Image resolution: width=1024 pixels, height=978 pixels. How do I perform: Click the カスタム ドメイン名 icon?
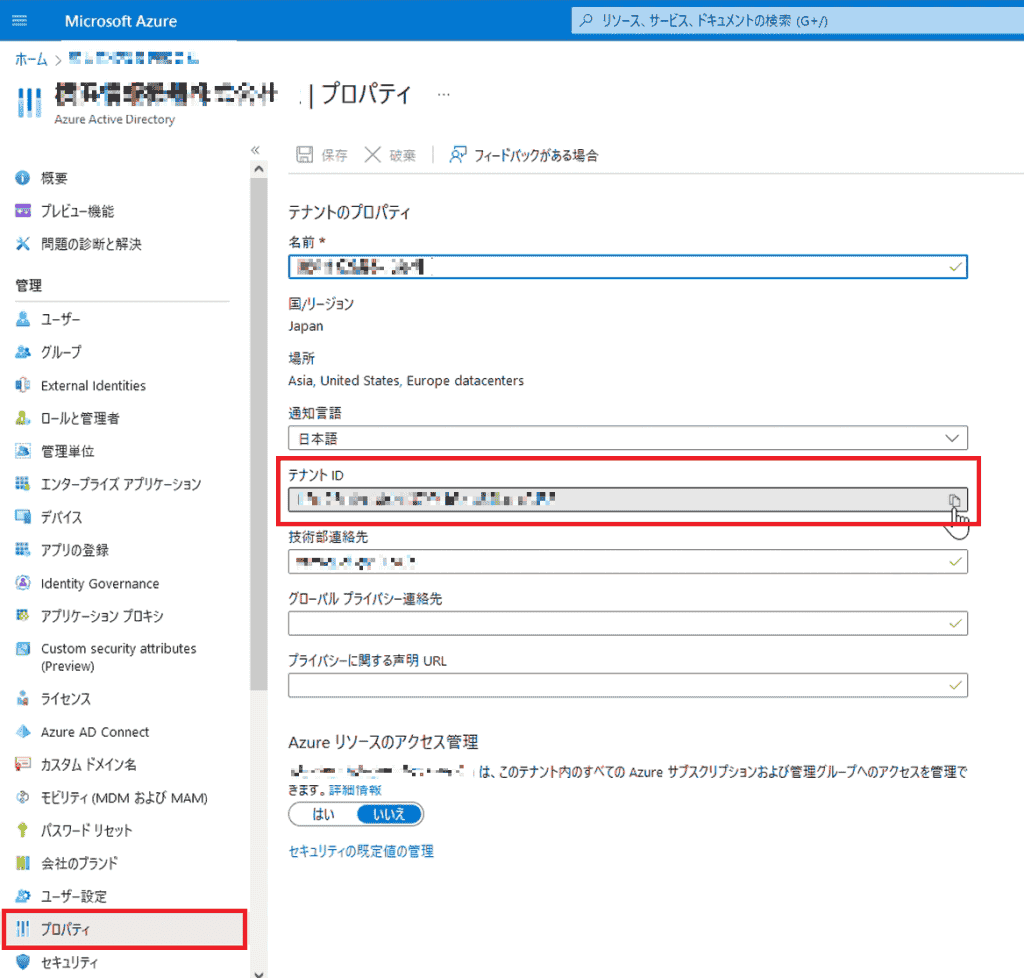[23, 764]
